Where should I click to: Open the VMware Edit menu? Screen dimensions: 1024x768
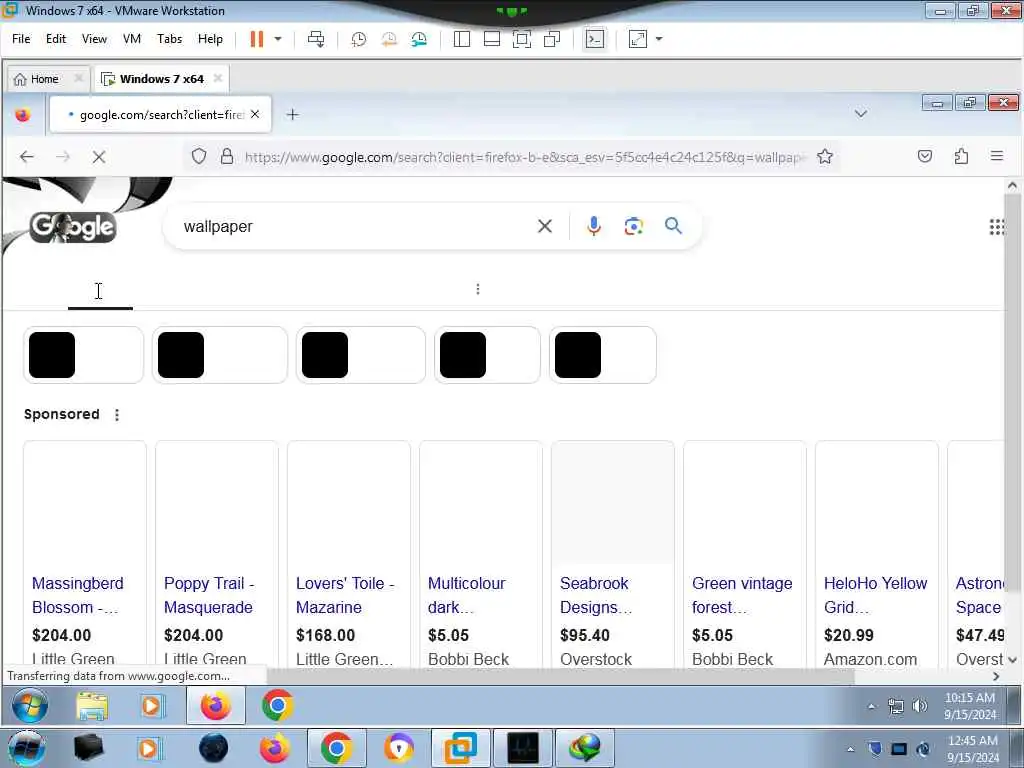coord(56,39)
